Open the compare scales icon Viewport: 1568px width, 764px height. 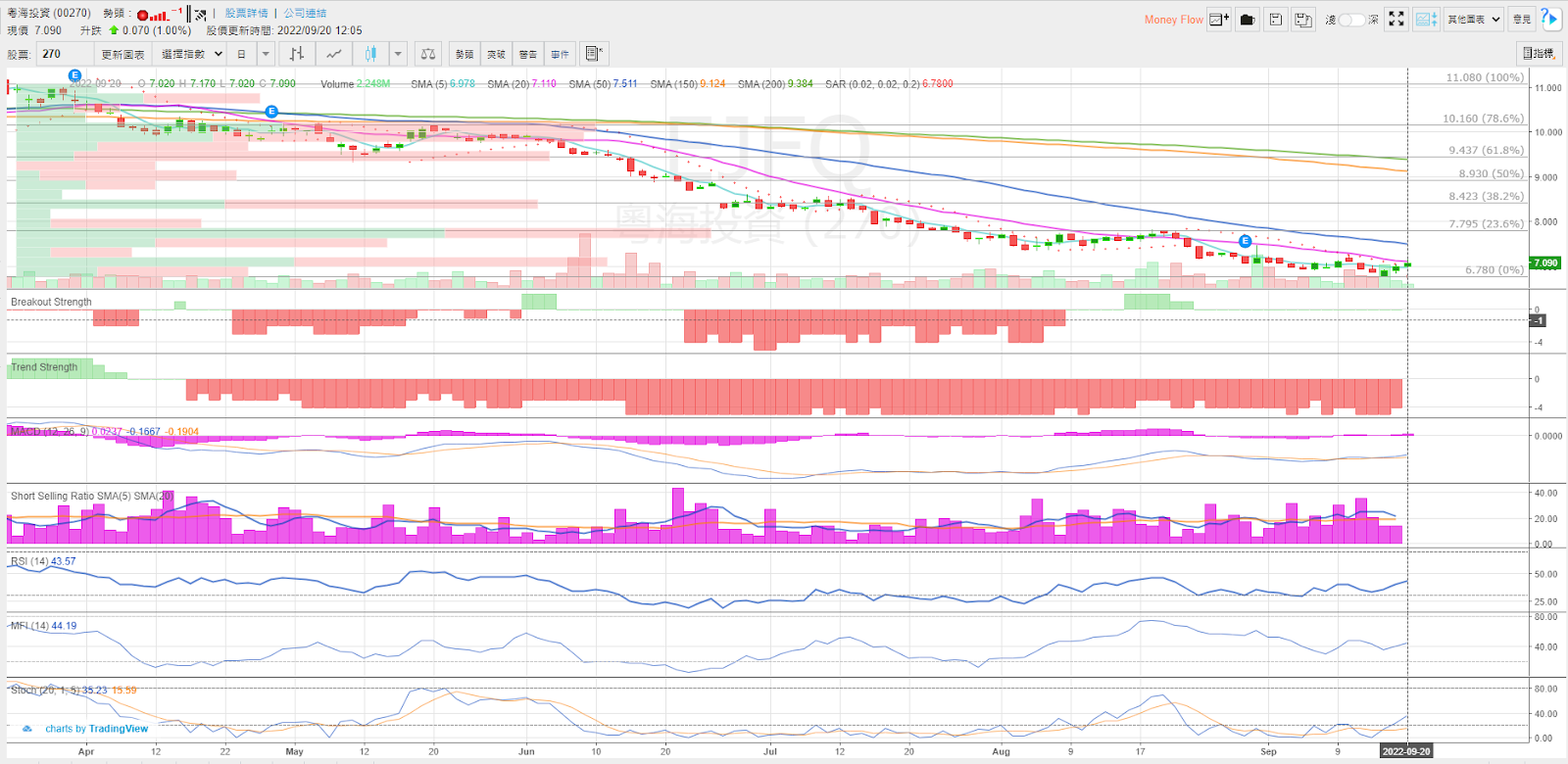point(428,54)
